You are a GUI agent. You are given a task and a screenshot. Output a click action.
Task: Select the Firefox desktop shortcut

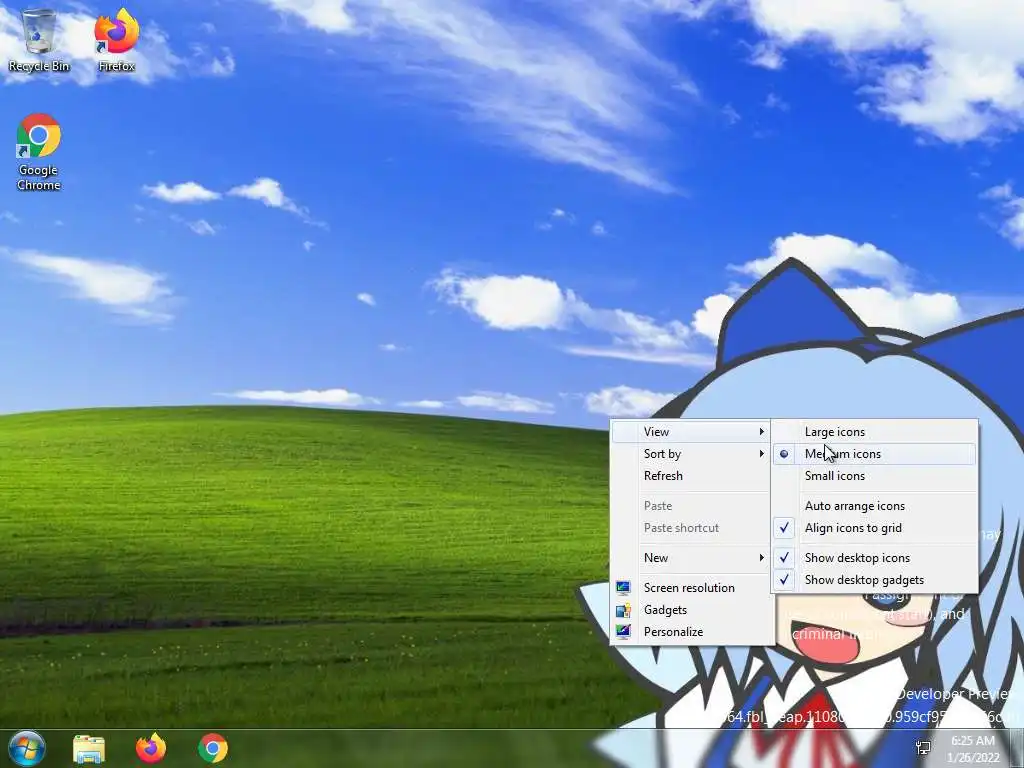click(117, 40)
